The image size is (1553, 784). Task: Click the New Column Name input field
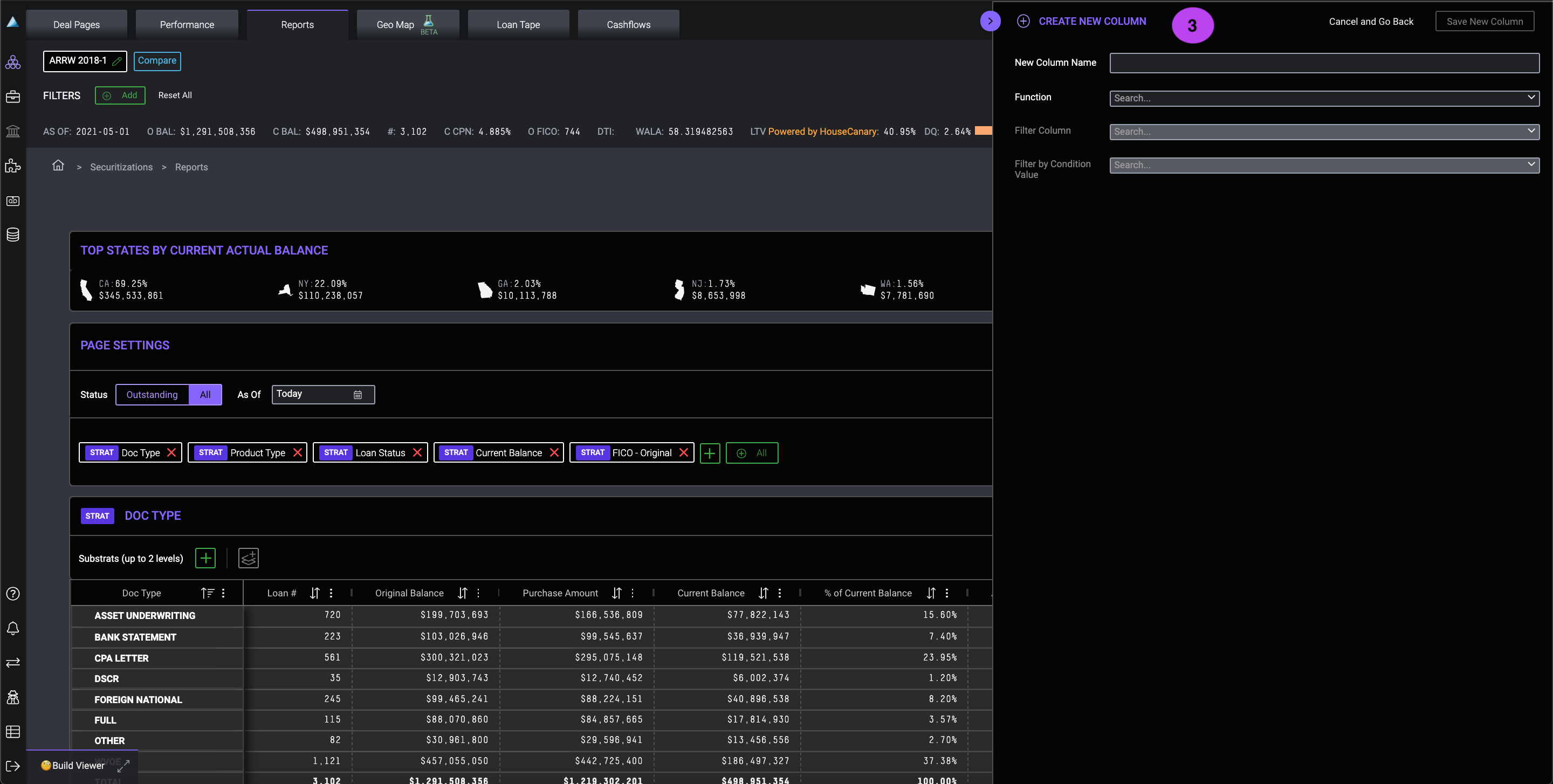tap(1324, 63)
